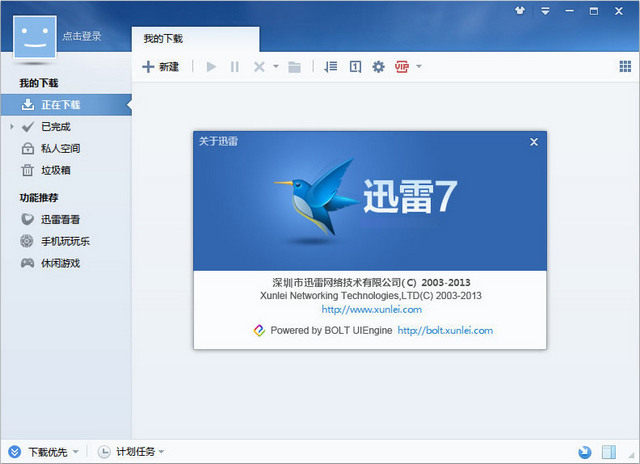Close the 关于迅雷 about dialog
Image resolution: width=640 pixels, height=464 pixels.
click(x=534, y=142)
